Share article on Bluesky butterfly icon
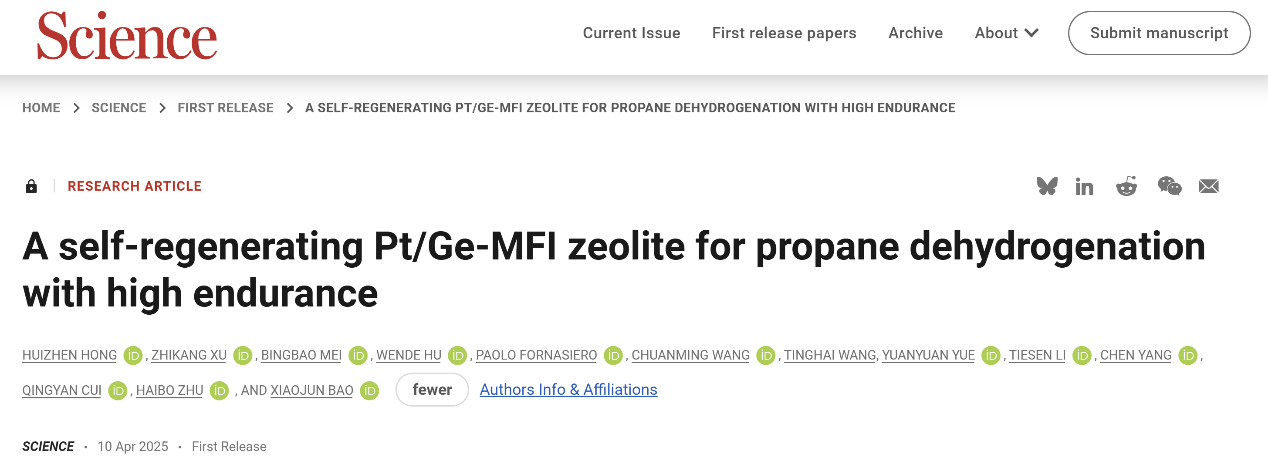Viewport: 1268px width, 461px height. (x=1047, y=186)
